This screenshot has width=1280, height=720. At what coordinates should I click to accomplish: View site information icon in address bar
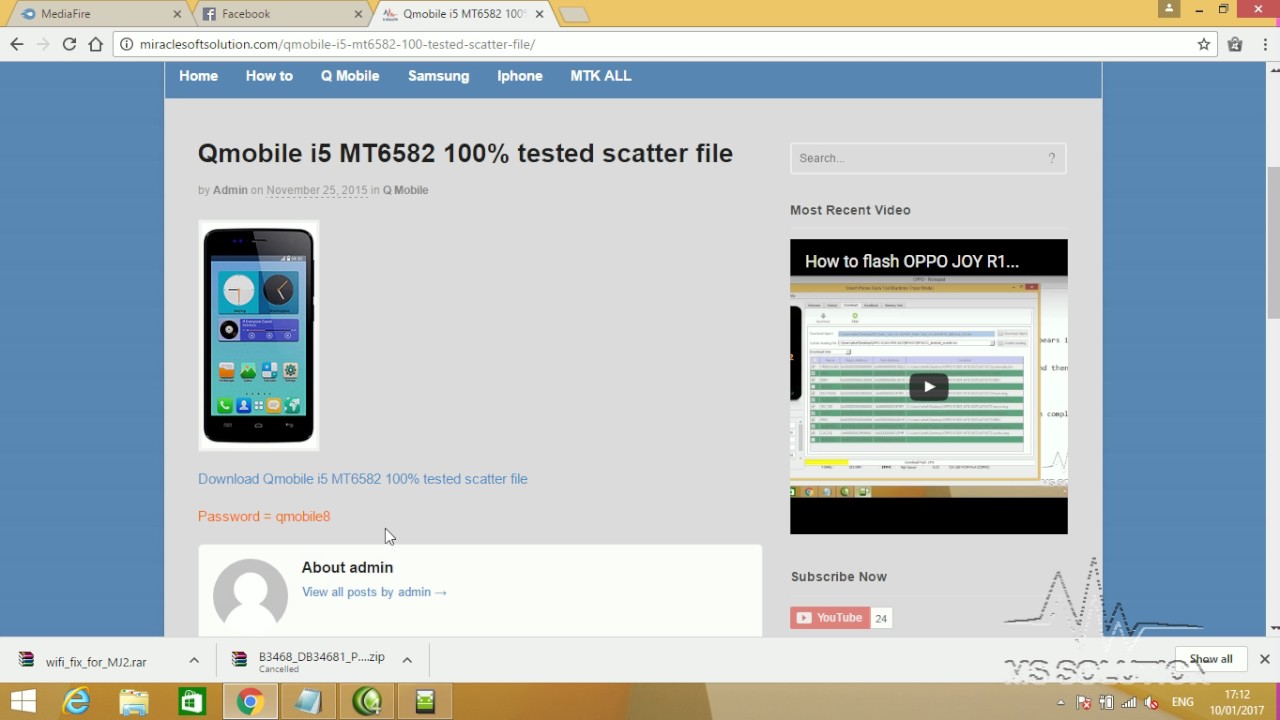[127, 44]
